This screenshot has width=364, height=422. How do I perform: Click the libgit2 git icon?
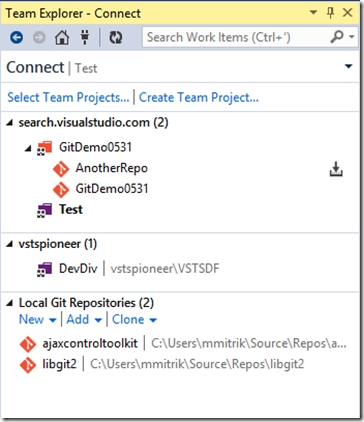pos(28,365)
